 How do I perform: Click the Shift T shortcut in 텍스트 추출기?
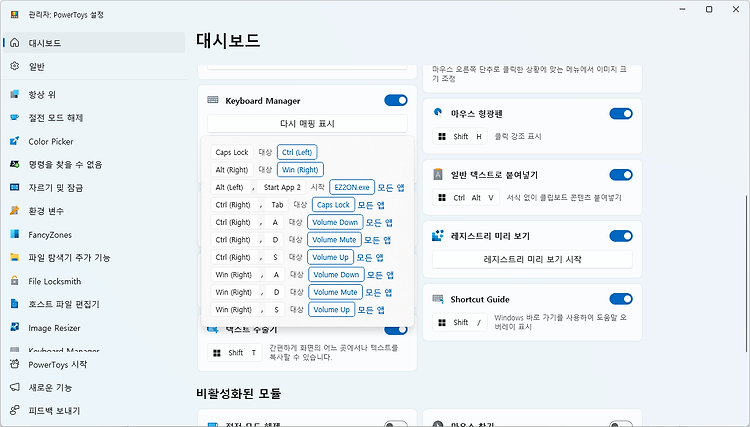point(235,353)
